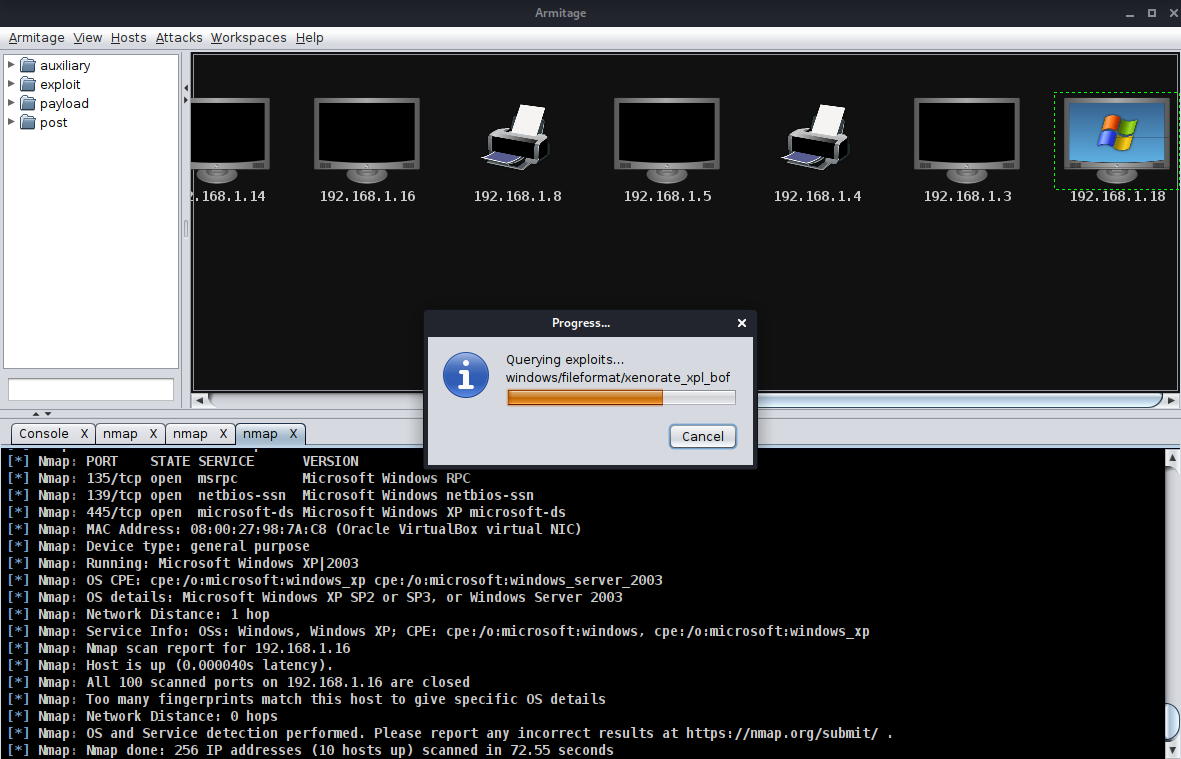The width and height of the screenshot is (1181, 759).
Task: Close the Console tab with its X
Action: (x=84, y=434)
